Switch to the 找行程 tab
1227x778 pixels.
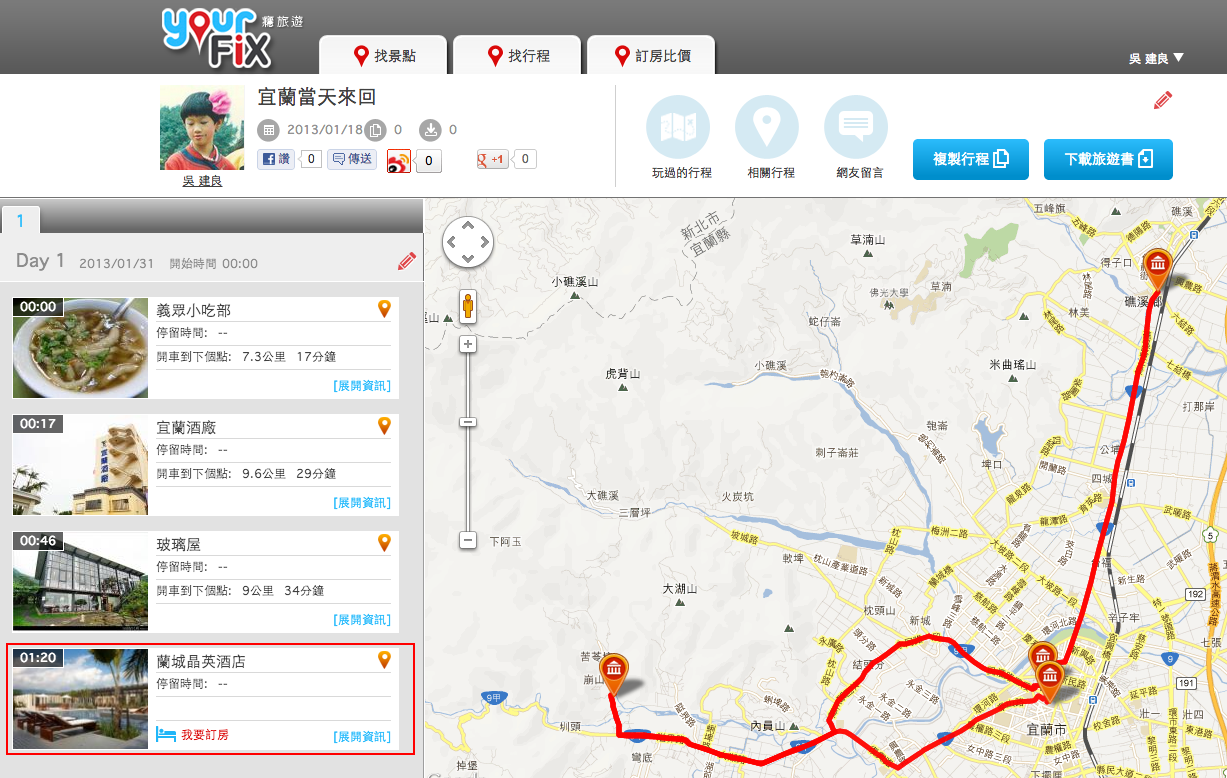click(518, 55)
